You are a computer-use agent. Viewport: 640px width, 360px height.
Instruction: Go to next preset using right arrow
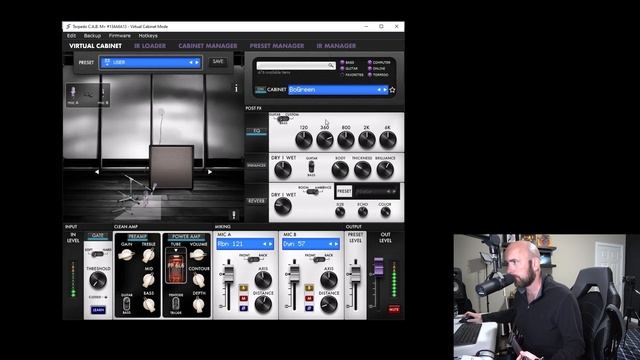coord(197,62)
